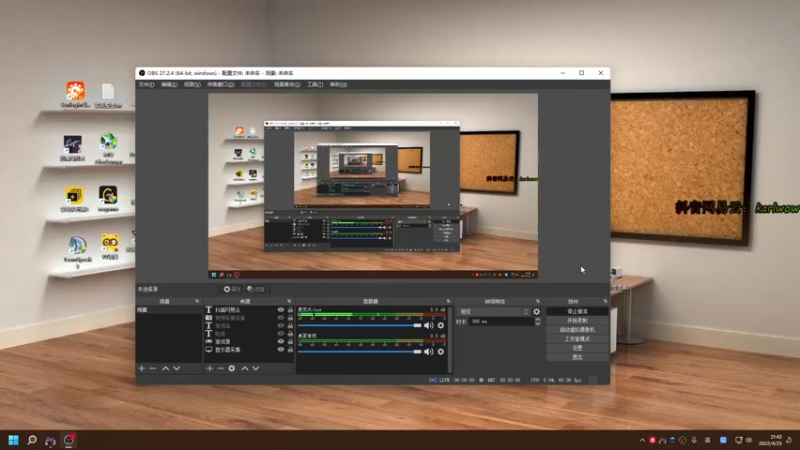Open the 帮助(H) menu
Image resolution: width=800 pixels, height=450 pixels.
click(x=338, y=85)
